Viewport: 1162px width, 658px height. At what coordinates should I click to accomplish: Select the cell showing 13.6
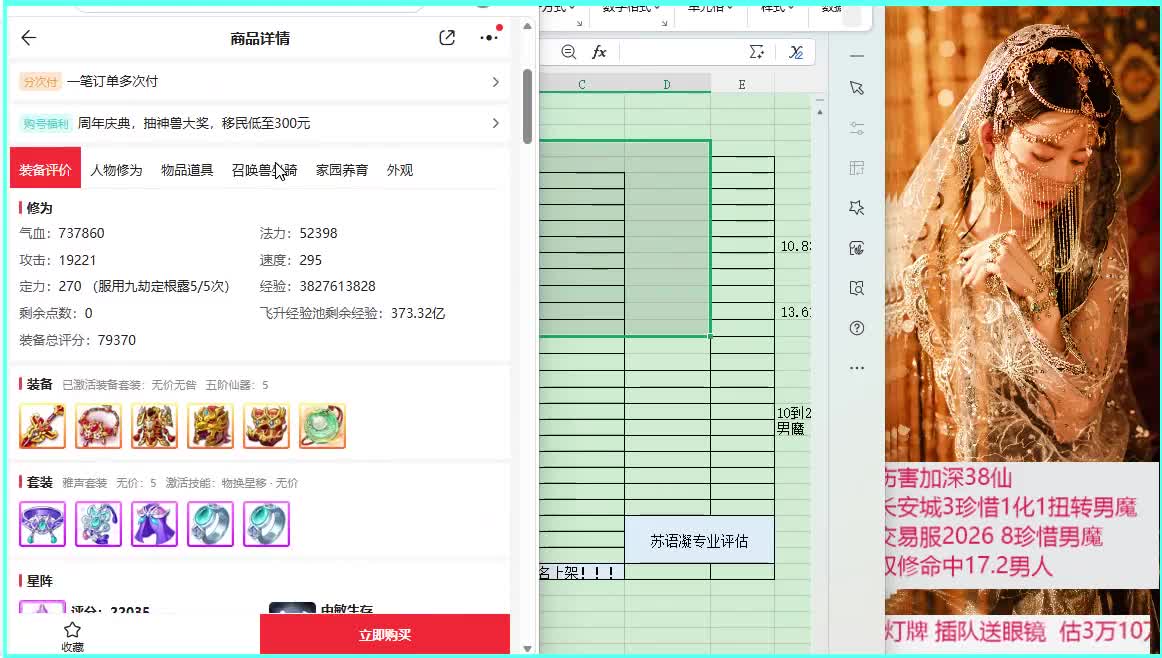pos(794,312)
